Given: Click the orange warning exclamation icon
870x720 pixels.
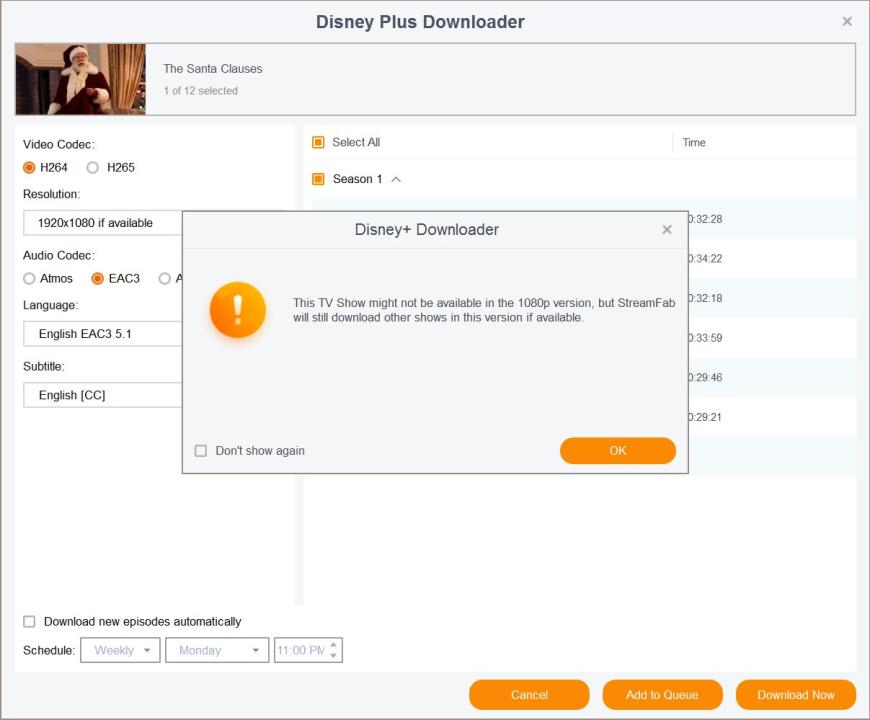Looking at the screenshot, I should tap(237, 310).
